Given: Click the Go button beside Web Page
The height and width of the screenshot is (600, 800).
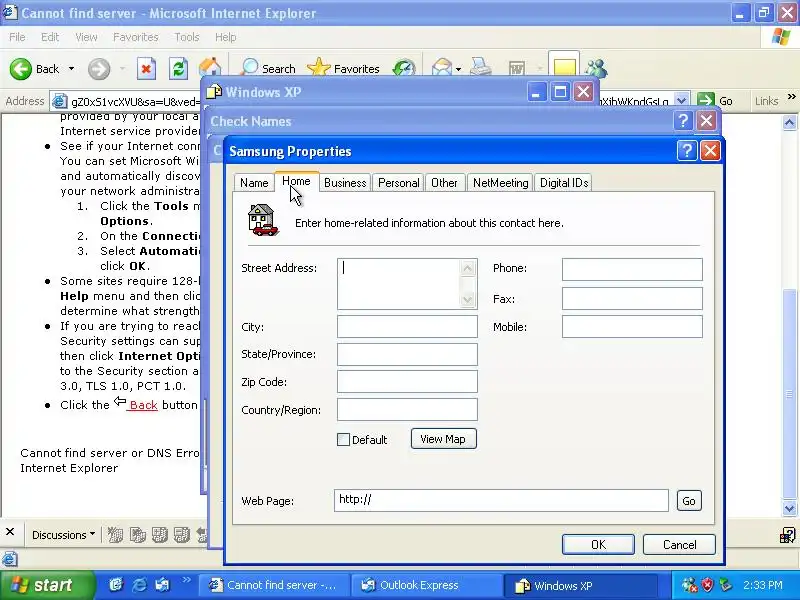Looking at the screenshot, I should 689,501.
